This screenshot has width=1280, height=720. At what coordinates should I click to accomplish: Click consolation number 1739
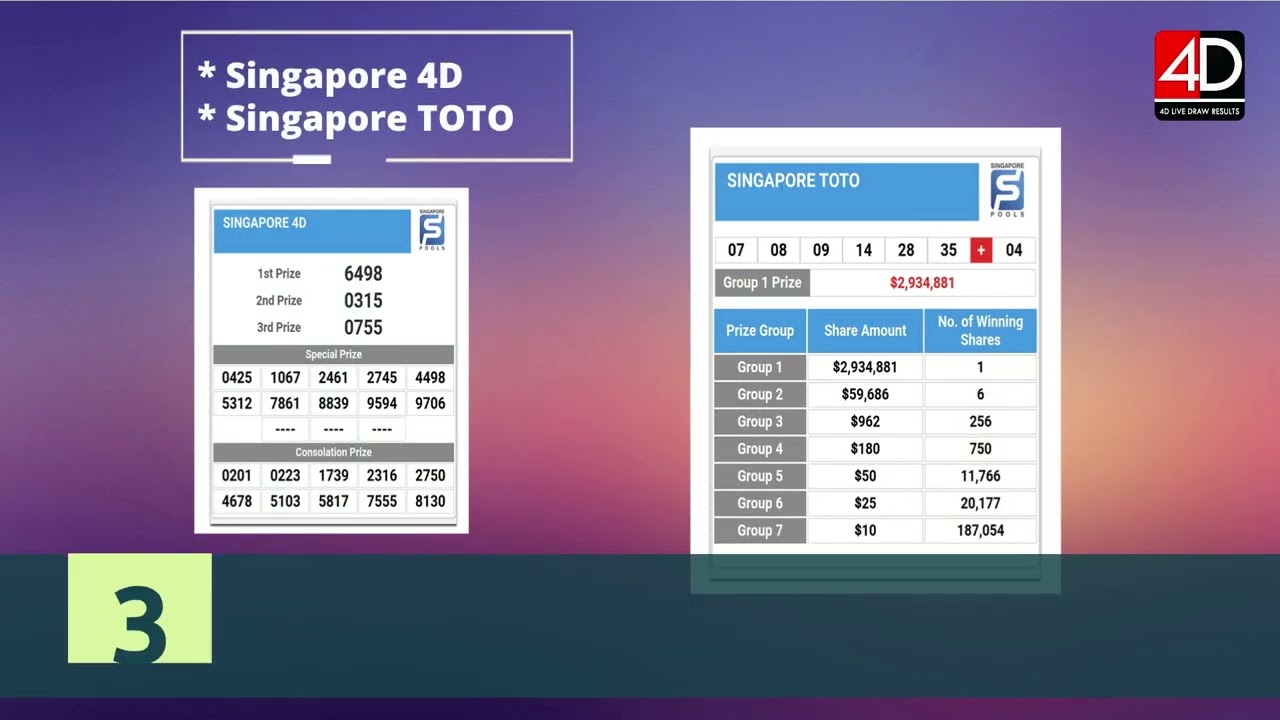coord(334,476)
